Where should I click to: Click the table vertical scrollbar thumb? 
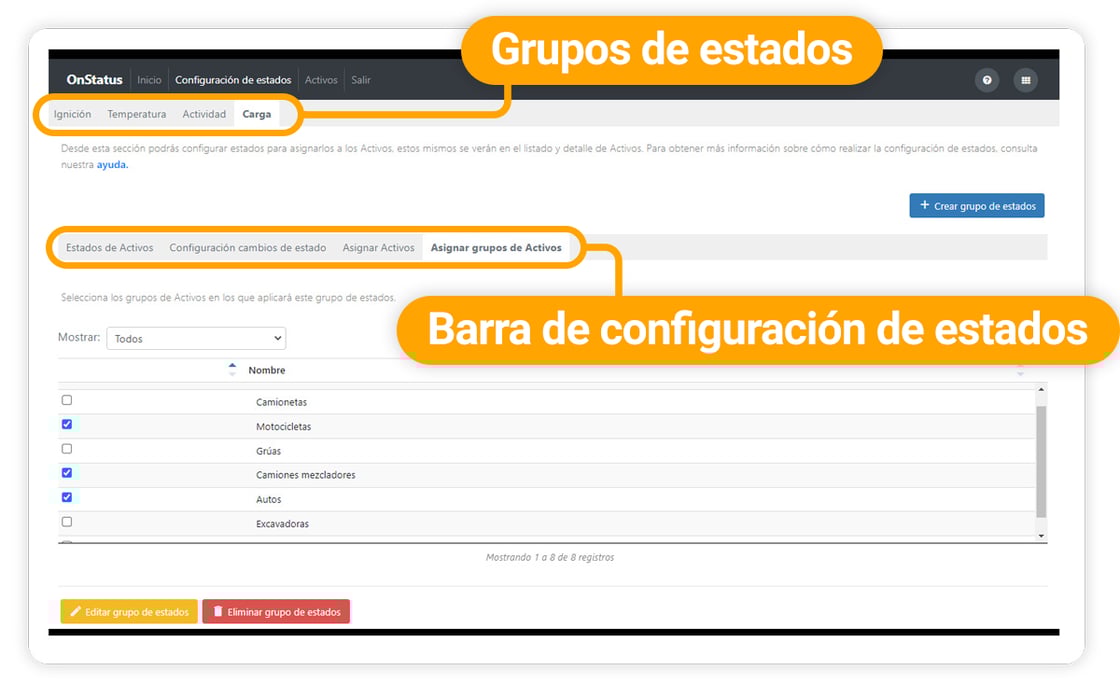pyautogui.click(x=1041, y=462)
